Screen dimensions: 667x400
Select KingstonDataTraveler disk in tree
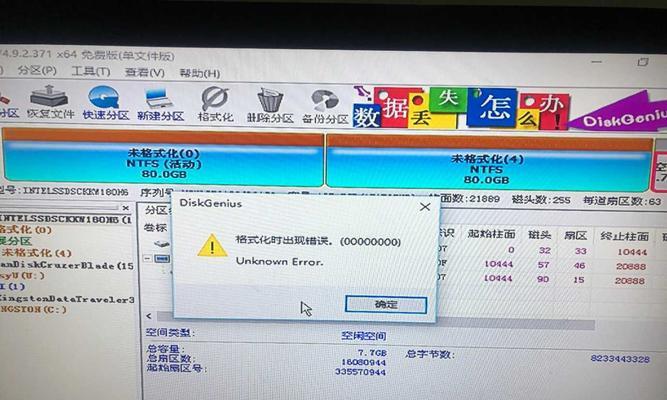pos(67,299)
